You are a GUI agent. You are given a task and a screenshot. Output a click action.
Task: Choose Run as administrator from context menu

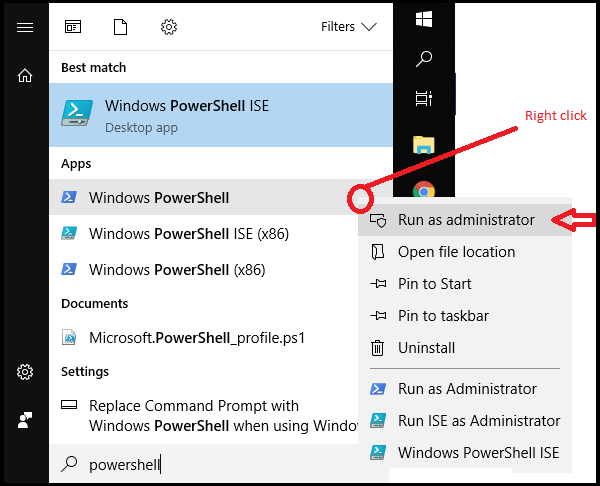click(x=465, y=220)
